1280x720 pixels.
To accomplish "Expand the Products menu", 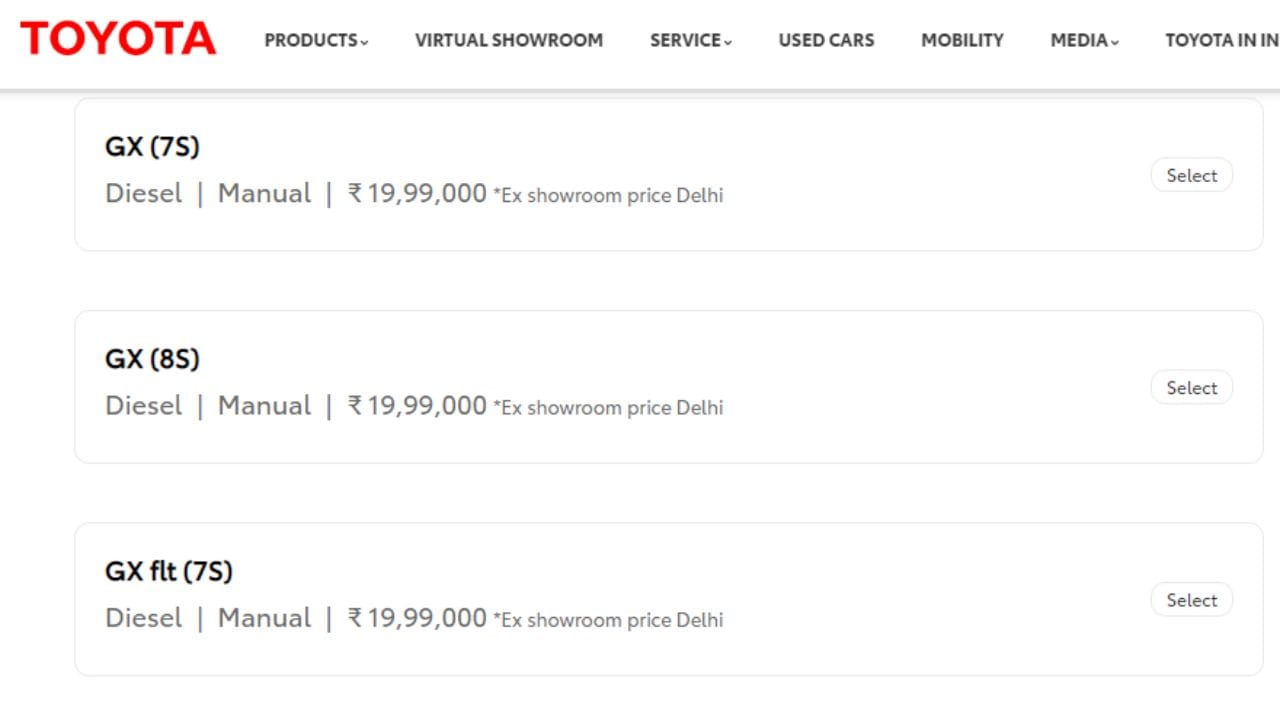I will click(x=316, y=40).
